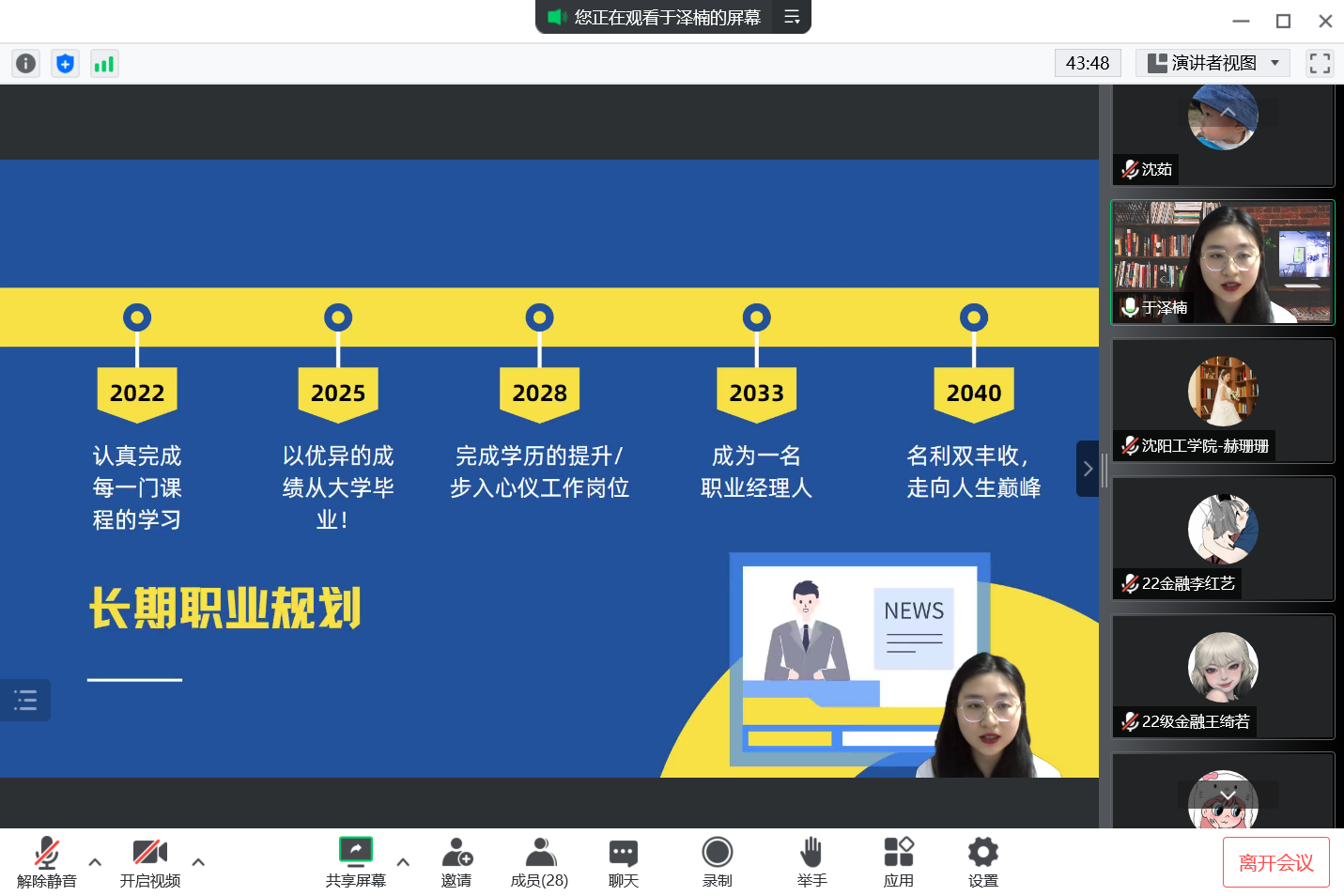The width and height of the screenshot is (1344, 896).
Task: Turn on video camera
Action: 150,862
